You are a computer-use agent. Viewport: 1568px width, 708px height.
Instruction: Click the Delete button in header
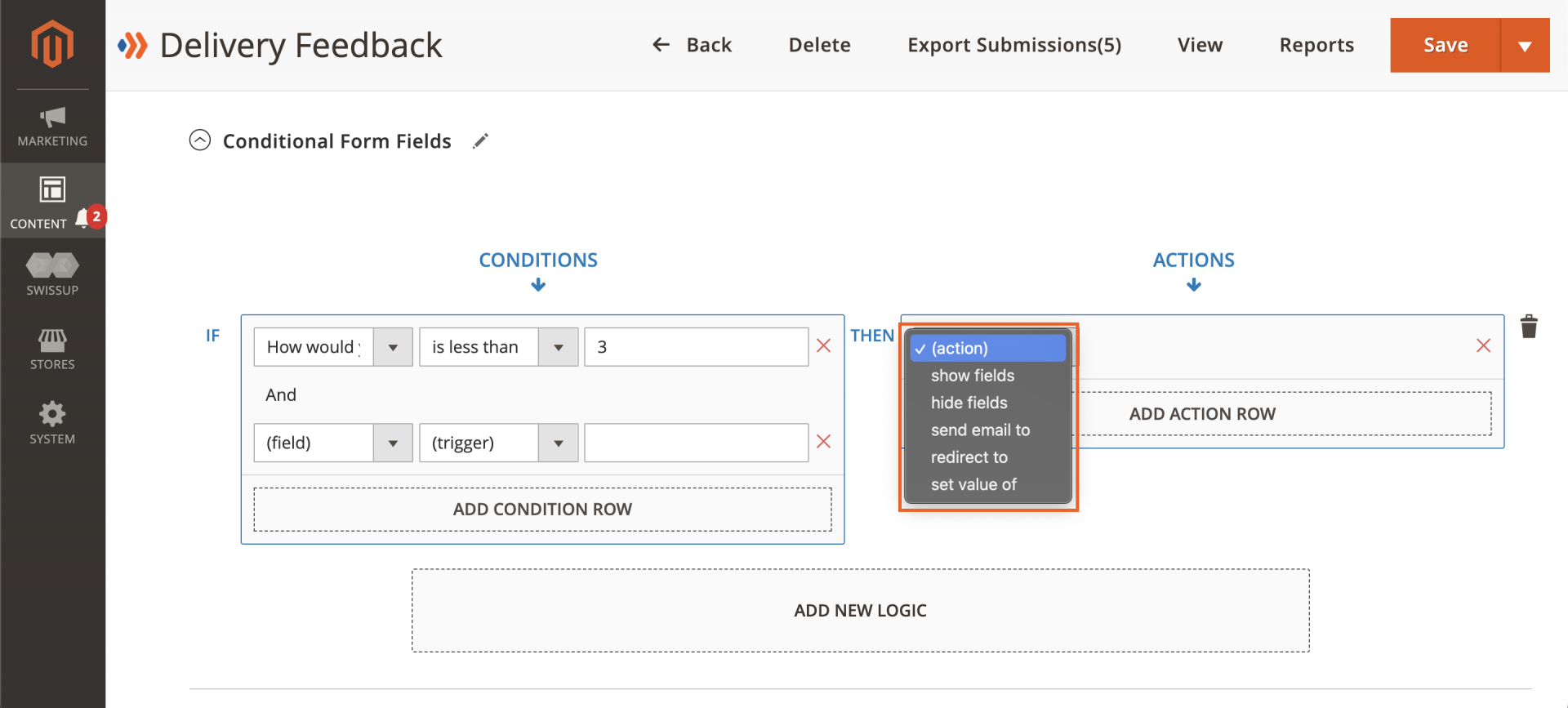click(x=819, y=45)
